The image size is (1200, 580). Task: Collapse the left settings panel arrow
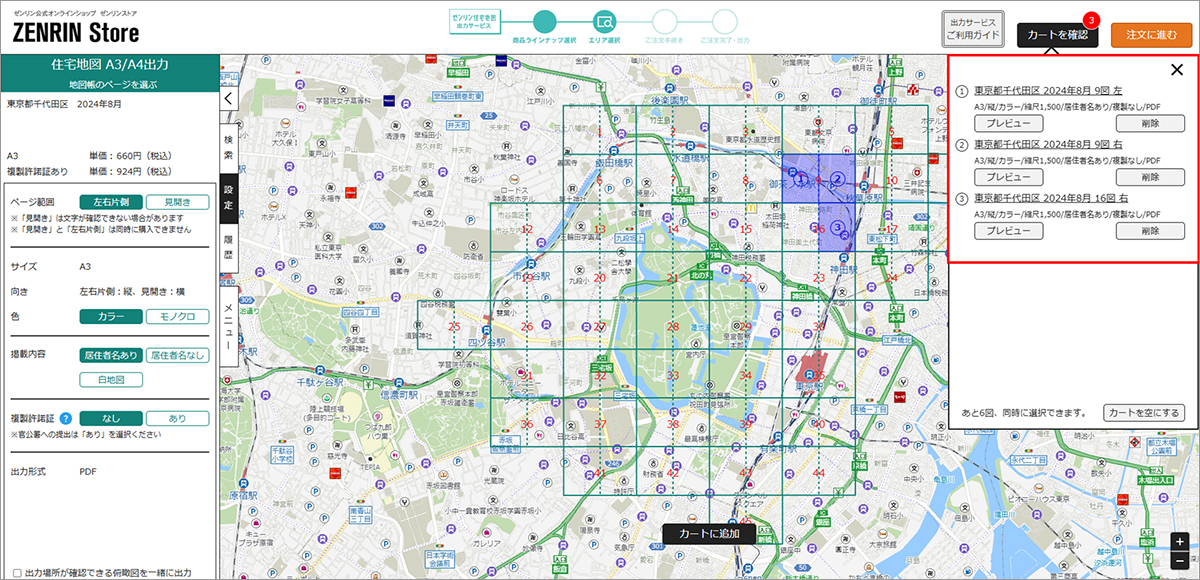pyautogui.click(x=228, y=99)
